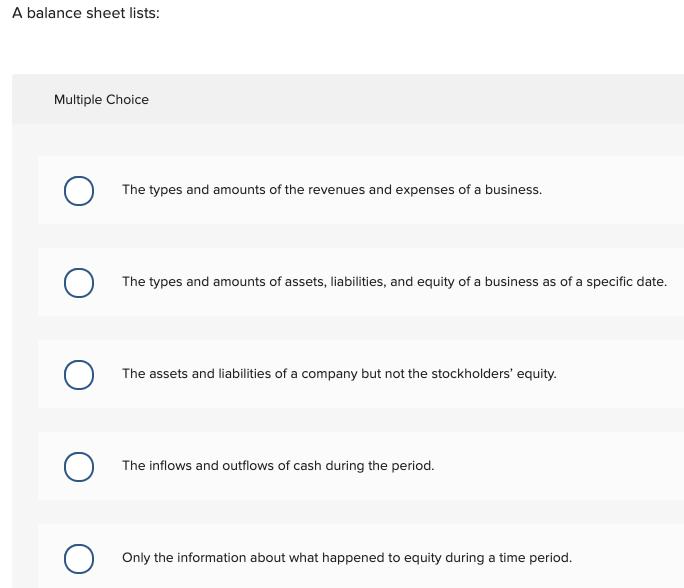Click the answer text mentioning 'as of a specific date'
This screenshot has width=684, height=588.
pyautogui.click(x=394, y=282)
